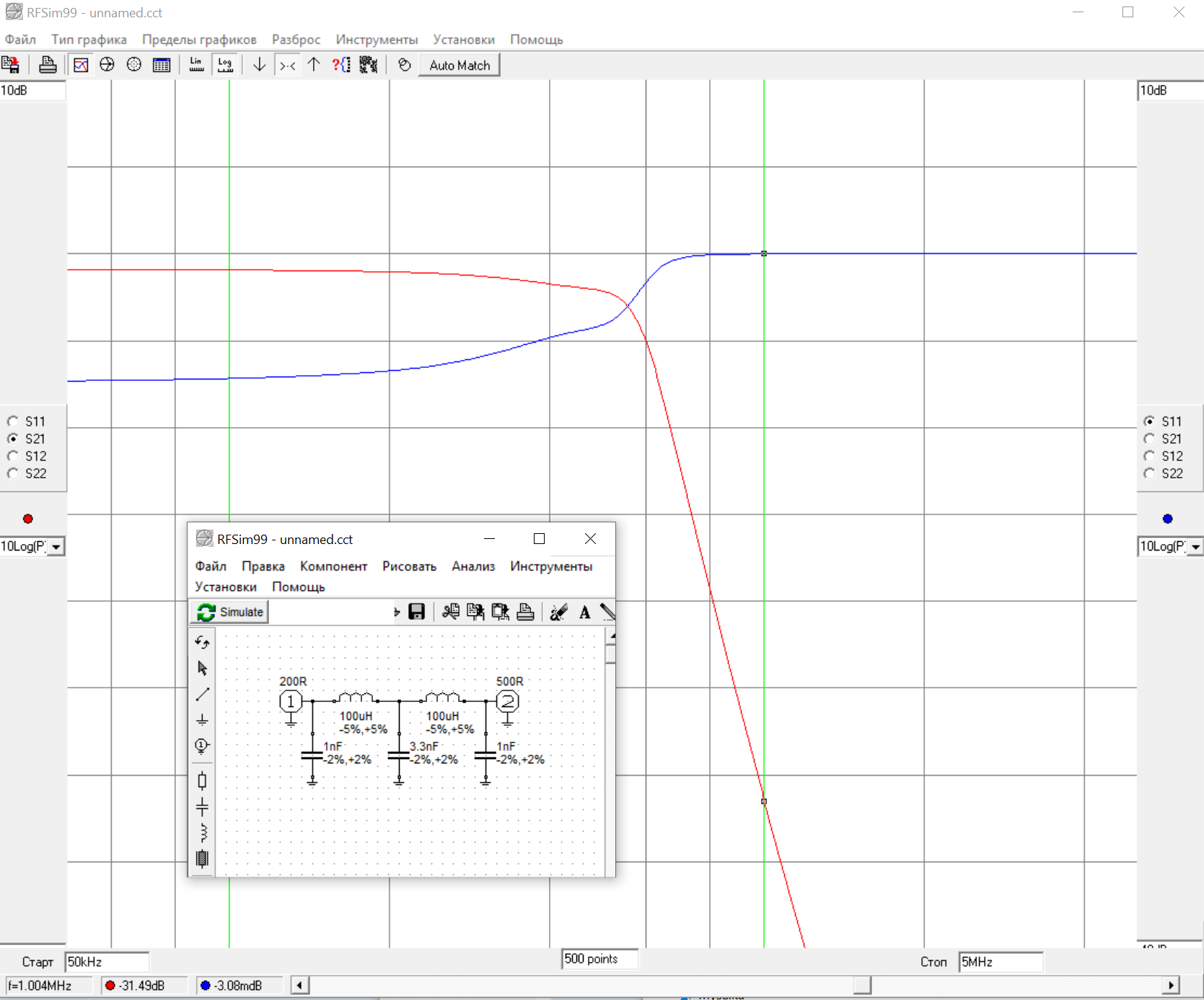
Task: Switch frequency axis to linear (Lin) scale
Action: pos(196,65)
